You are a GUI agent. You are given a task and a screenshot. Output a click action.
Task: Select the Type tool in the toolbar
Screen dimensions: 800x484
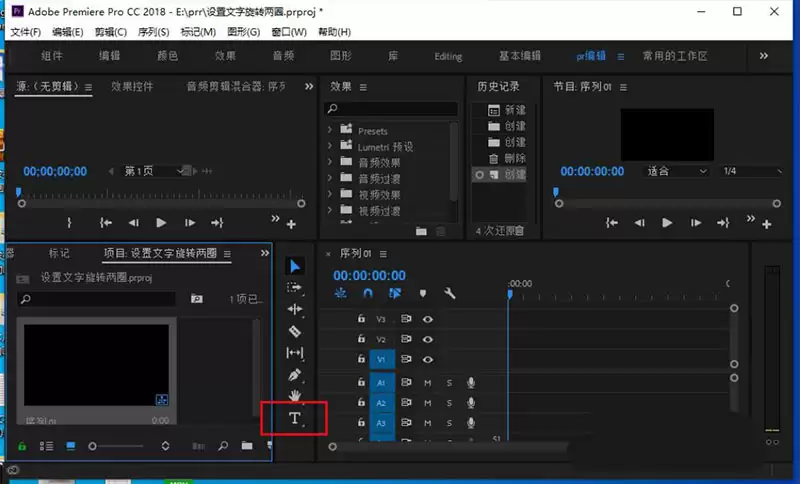295,418
